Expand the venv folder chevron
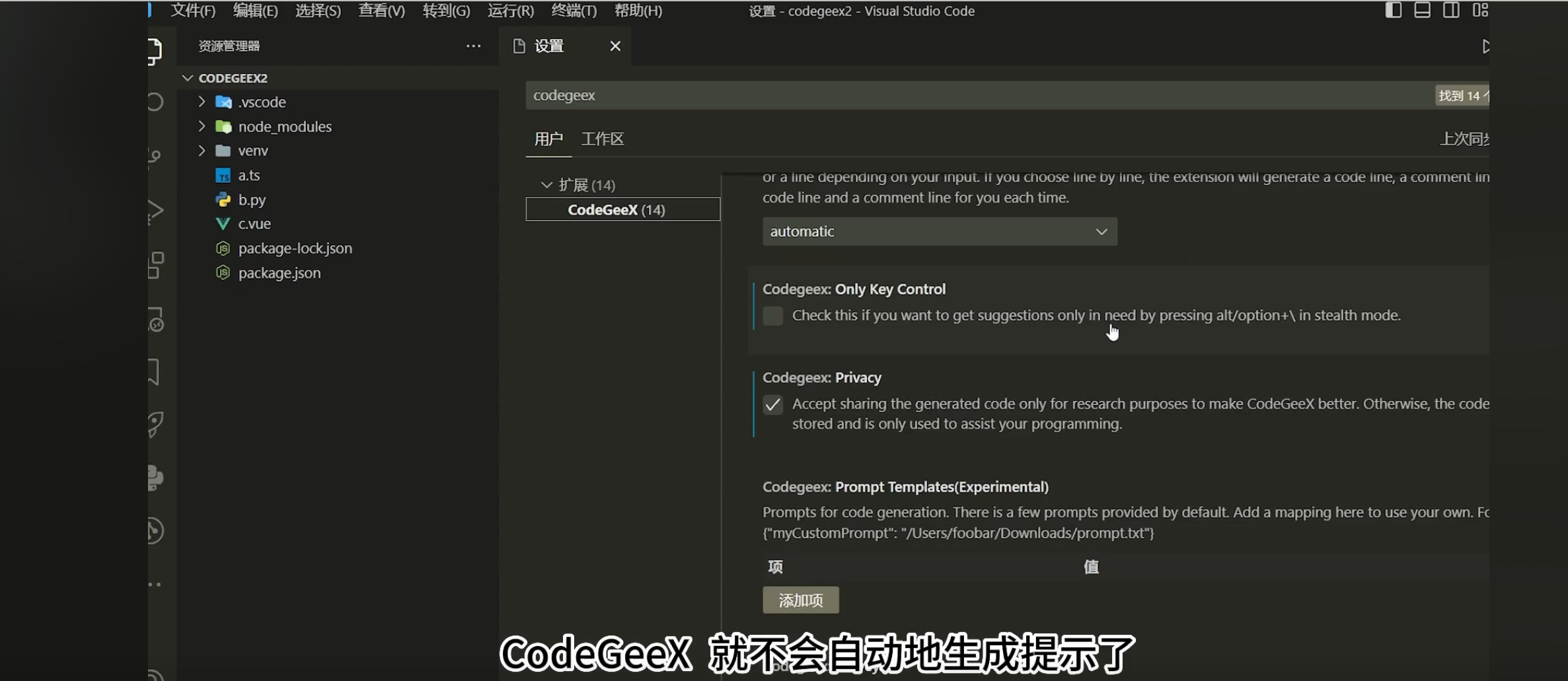Screen dimensions: 1568x681 202,151
